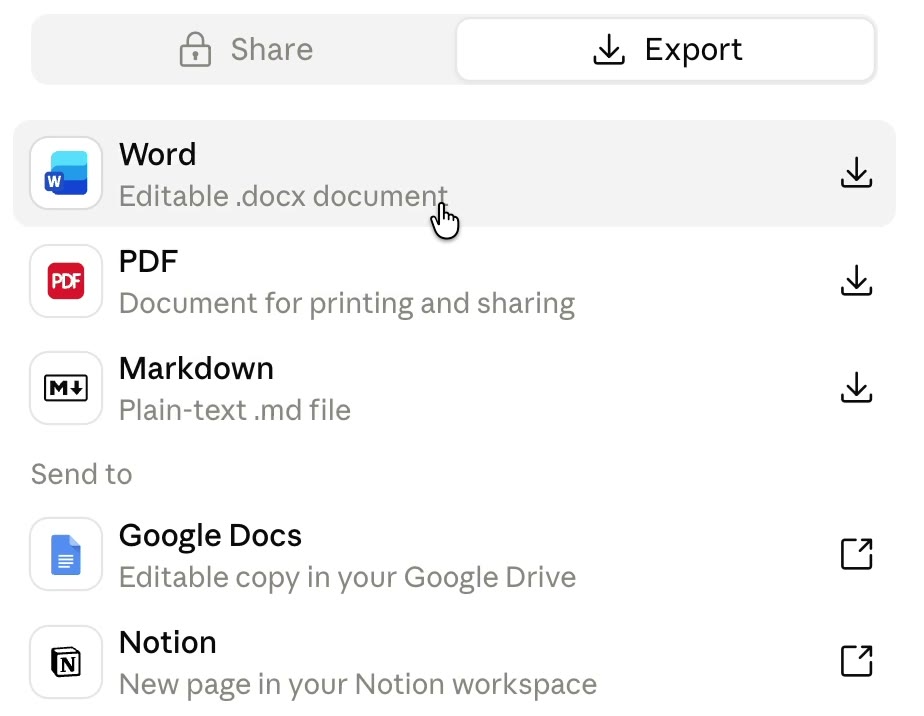The height and width of the screenshot is (716, 924).
Task: Download the Word .docx file
Action: coord(856,173)
